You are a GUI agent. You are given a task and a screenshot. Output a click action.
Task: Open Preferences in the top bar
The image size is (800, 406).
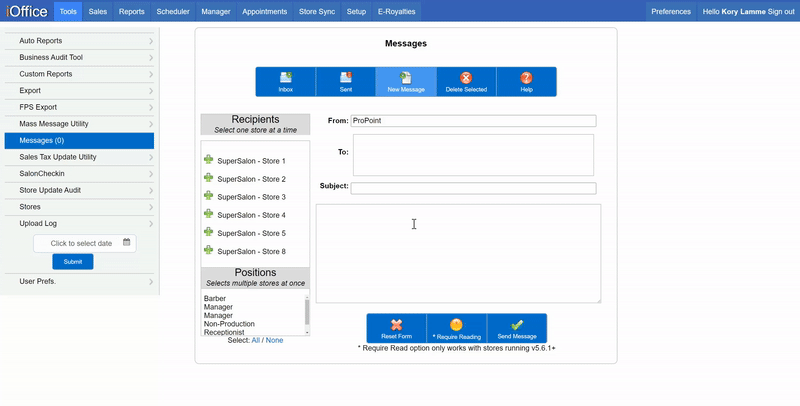[671, 12]
